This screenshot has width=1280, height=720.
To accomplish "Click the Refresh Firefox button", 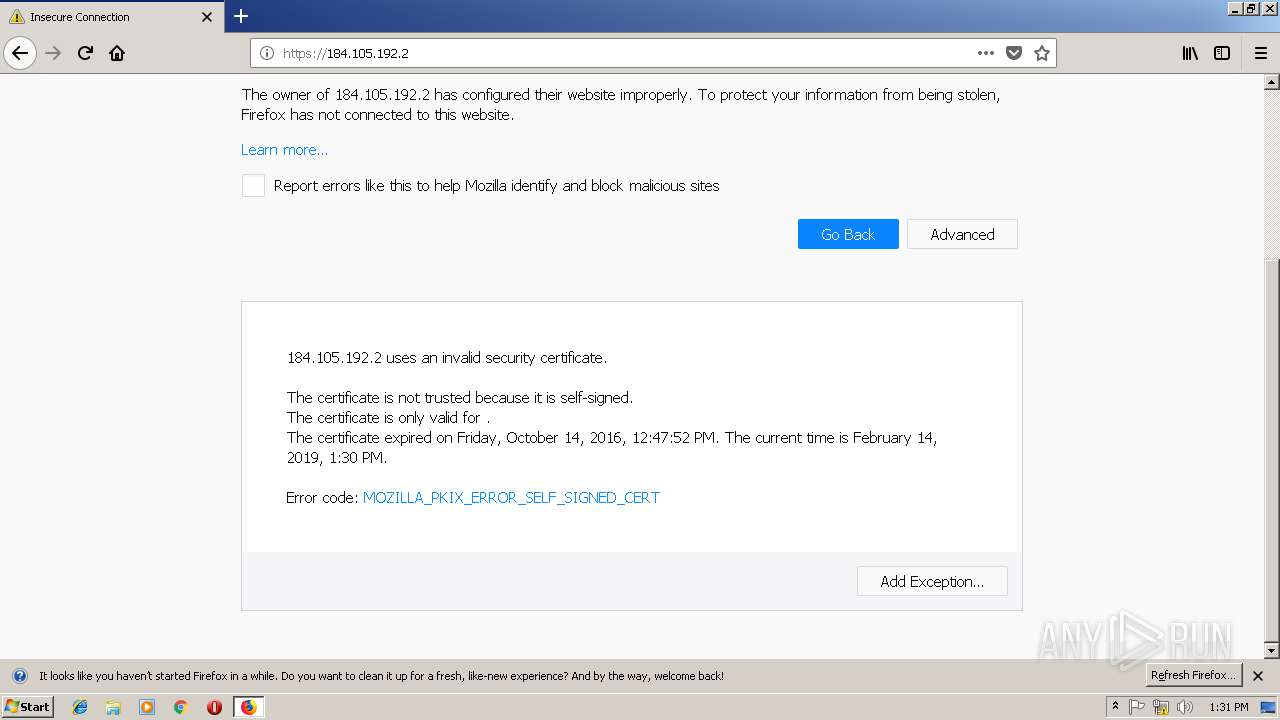I will (1194, 675).
